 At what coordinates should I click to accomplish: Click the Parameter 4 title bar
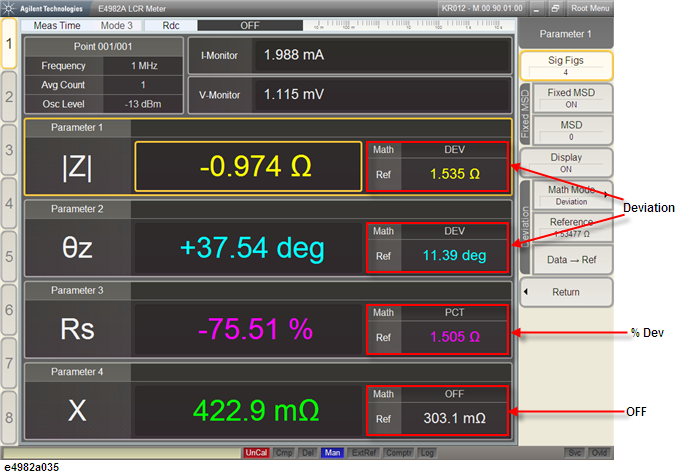[x=268, y=372]
